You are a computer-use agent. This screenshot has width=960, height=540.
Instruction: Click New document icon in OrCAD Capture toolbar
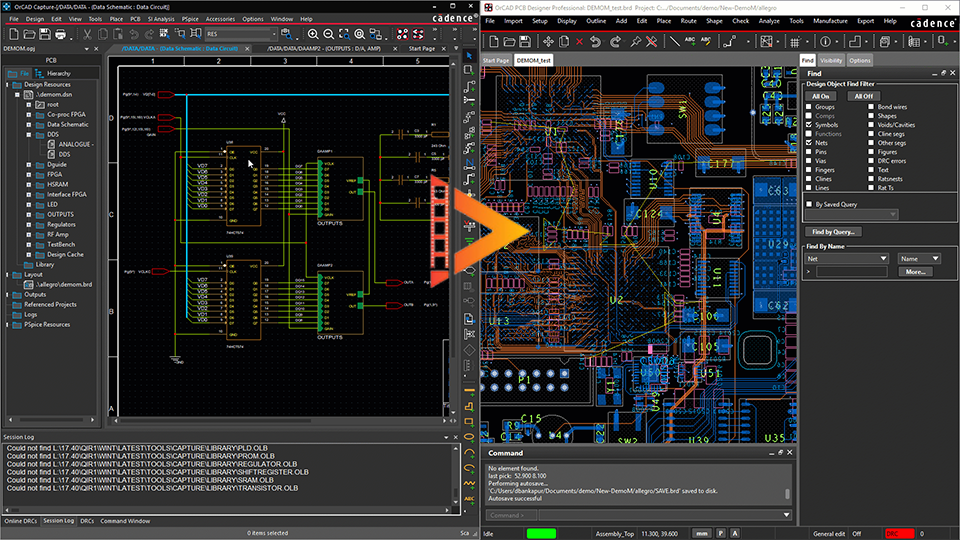point(13,34)
